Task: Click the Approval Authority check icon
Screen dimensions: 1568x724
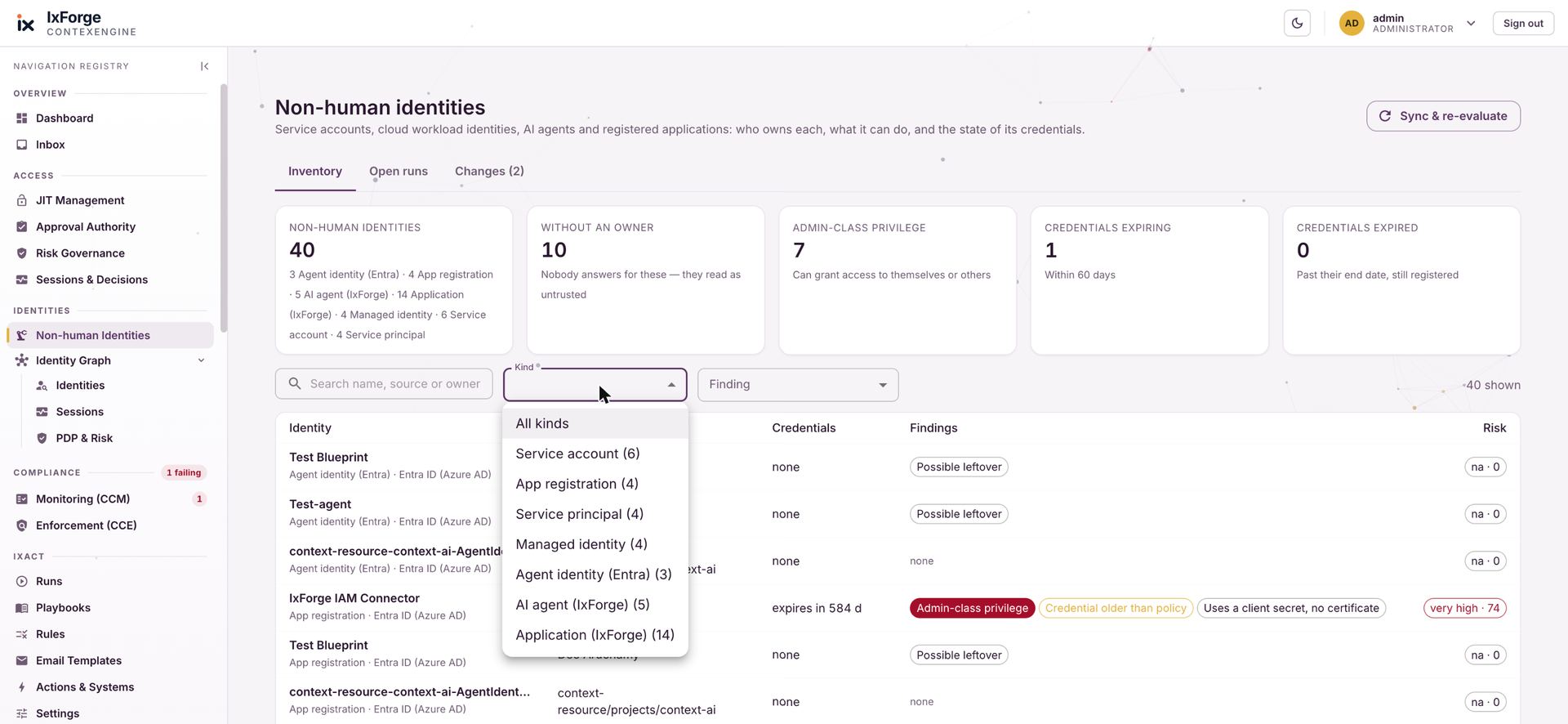Action: 22,227
